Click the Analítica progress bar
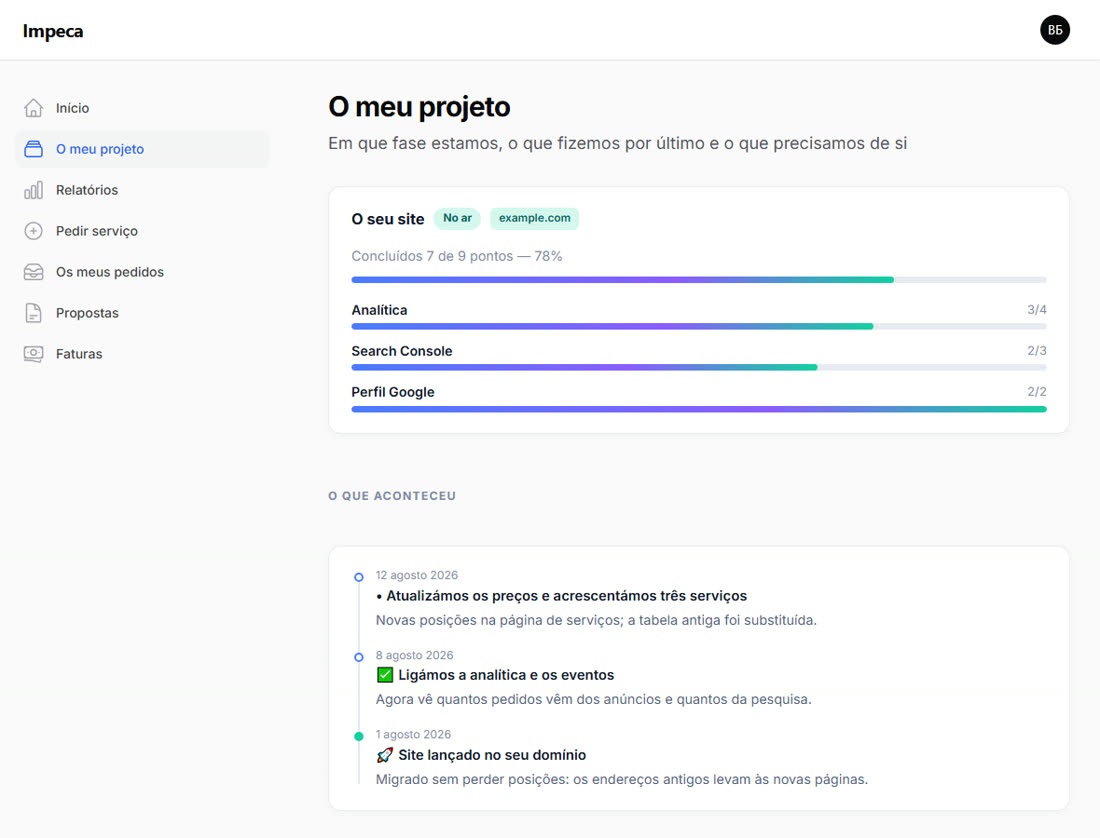The height and width of the screenshot is (838, 1100). click(x=699, y=326)
